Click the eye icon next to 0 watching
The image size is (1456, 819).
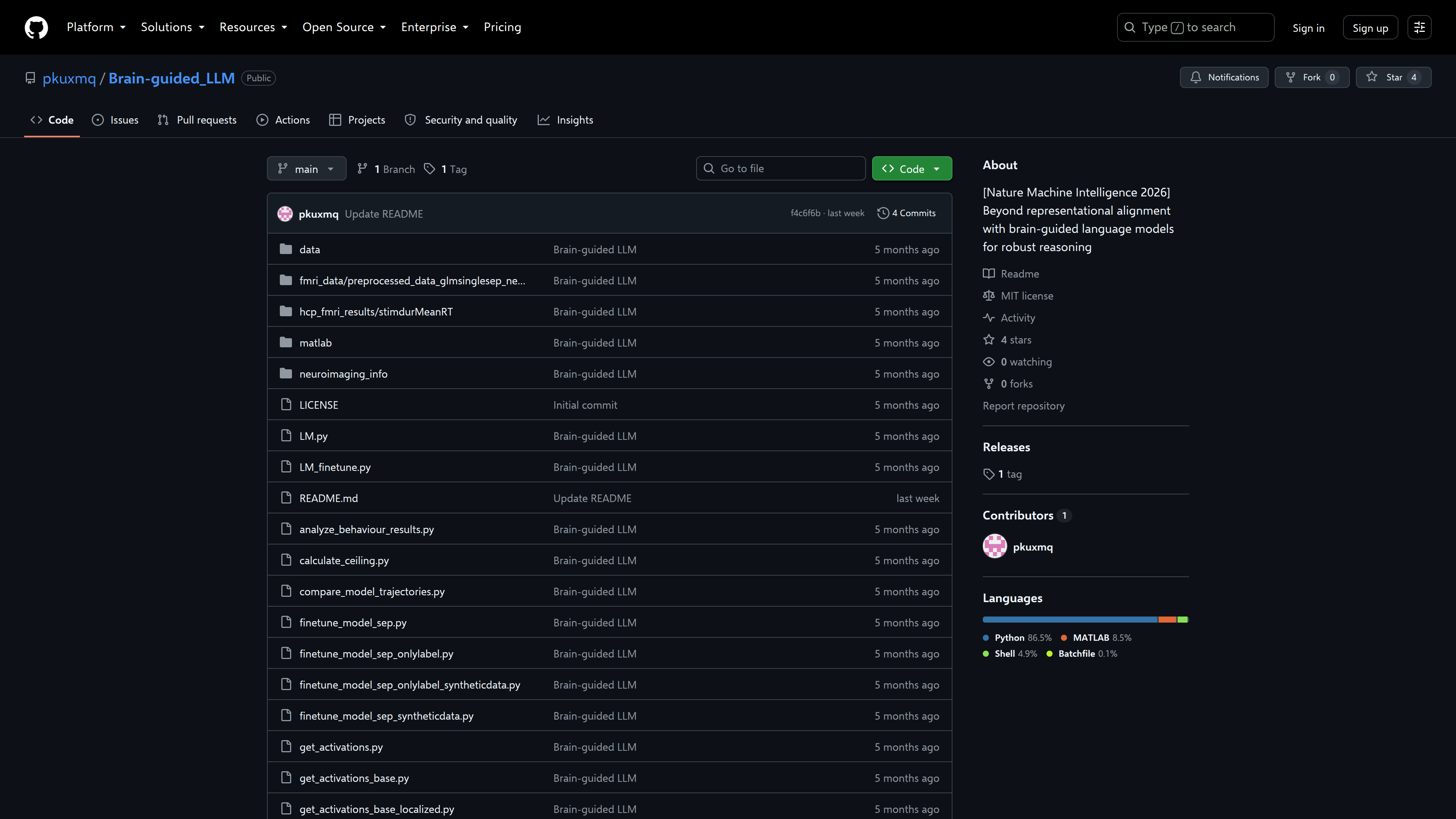(x=988, y=362)
